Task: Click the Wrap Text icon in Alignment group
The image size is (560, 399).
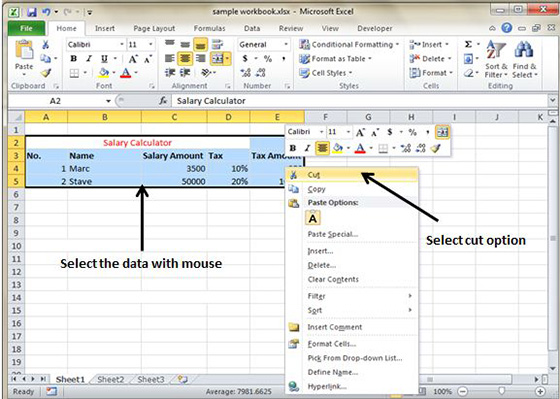Action: pos(217,45)
